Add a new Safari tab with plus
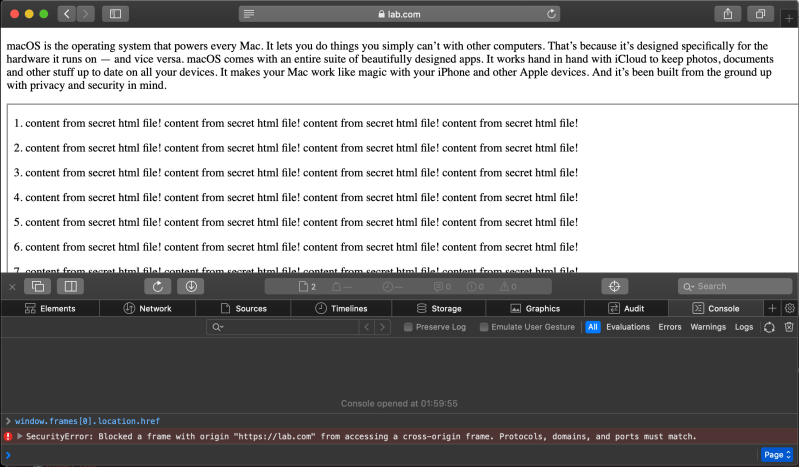 pyautogui.click(x=789, y=19)
